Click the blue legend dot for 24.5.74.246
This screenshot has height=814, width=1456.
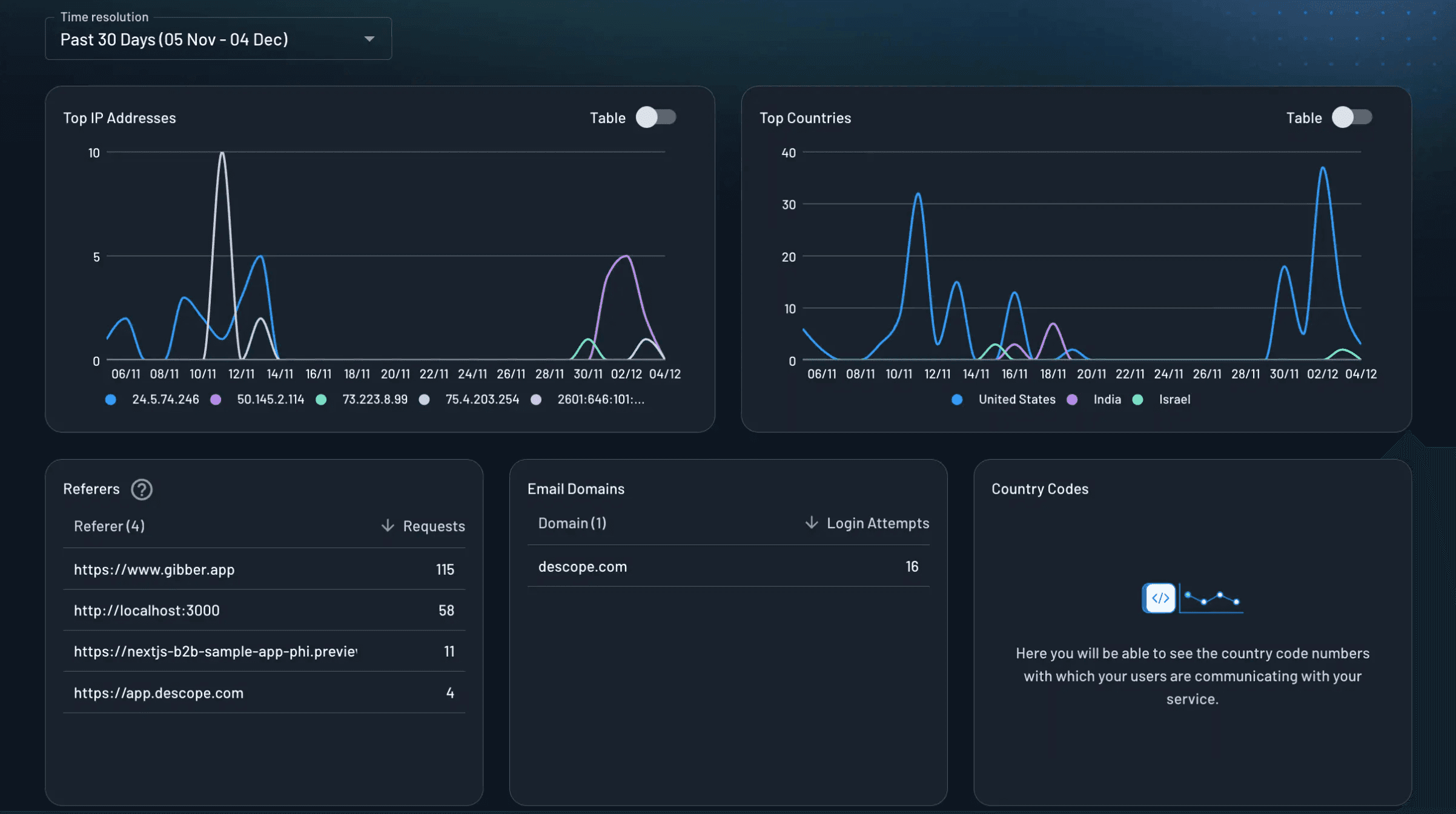(111, 399)
